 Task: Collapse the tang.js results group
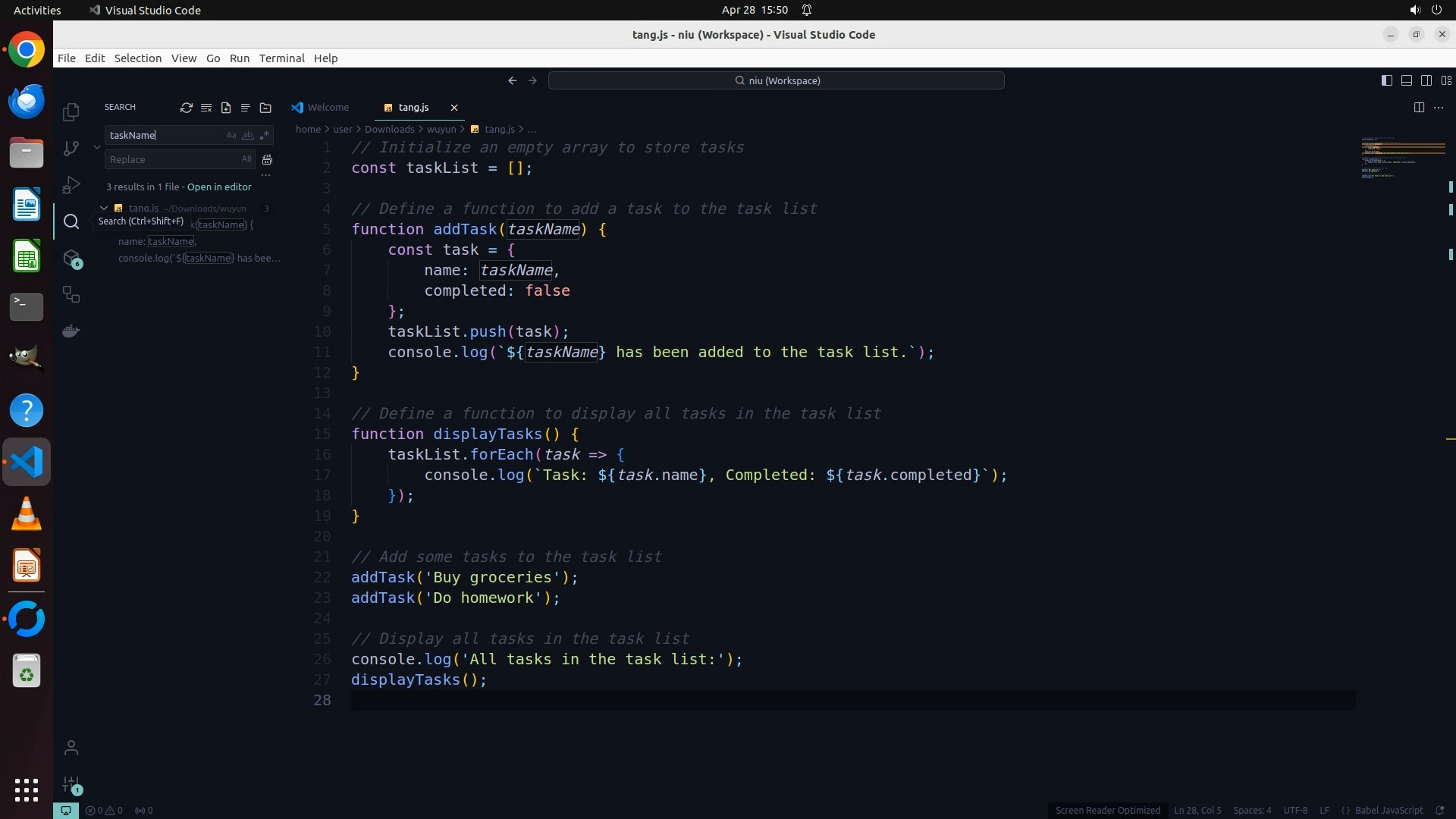point(104,208)
